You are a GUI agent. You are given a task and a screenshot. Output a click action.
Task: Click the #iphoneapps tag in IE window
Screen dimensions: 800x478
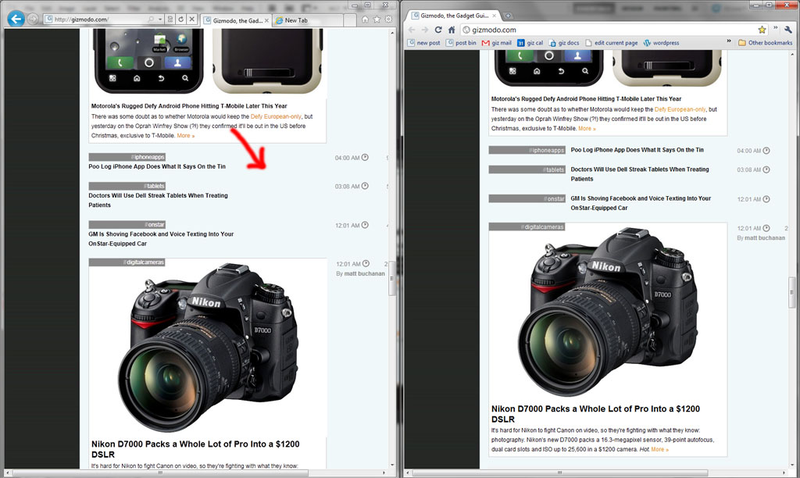pyautogui.click(x=127, y=157)
